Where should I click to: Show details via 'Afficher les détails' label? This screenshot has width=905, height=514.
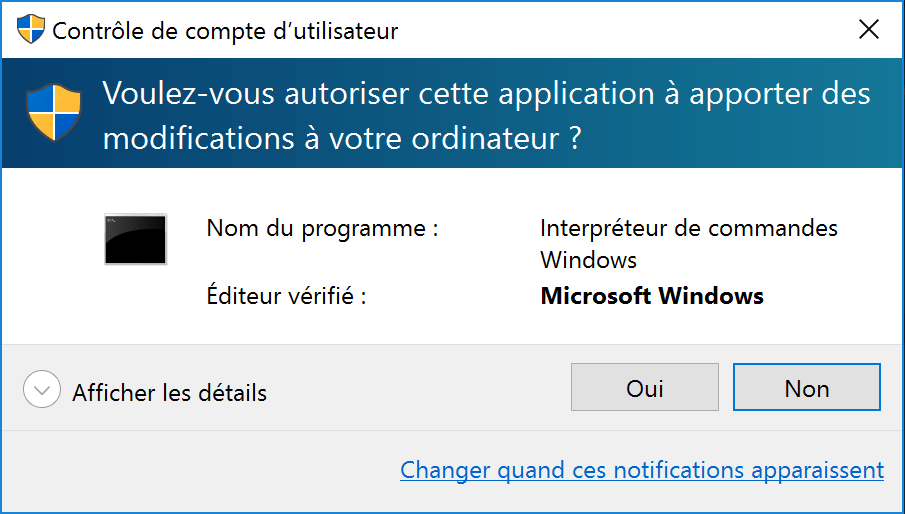click(170, 393)
